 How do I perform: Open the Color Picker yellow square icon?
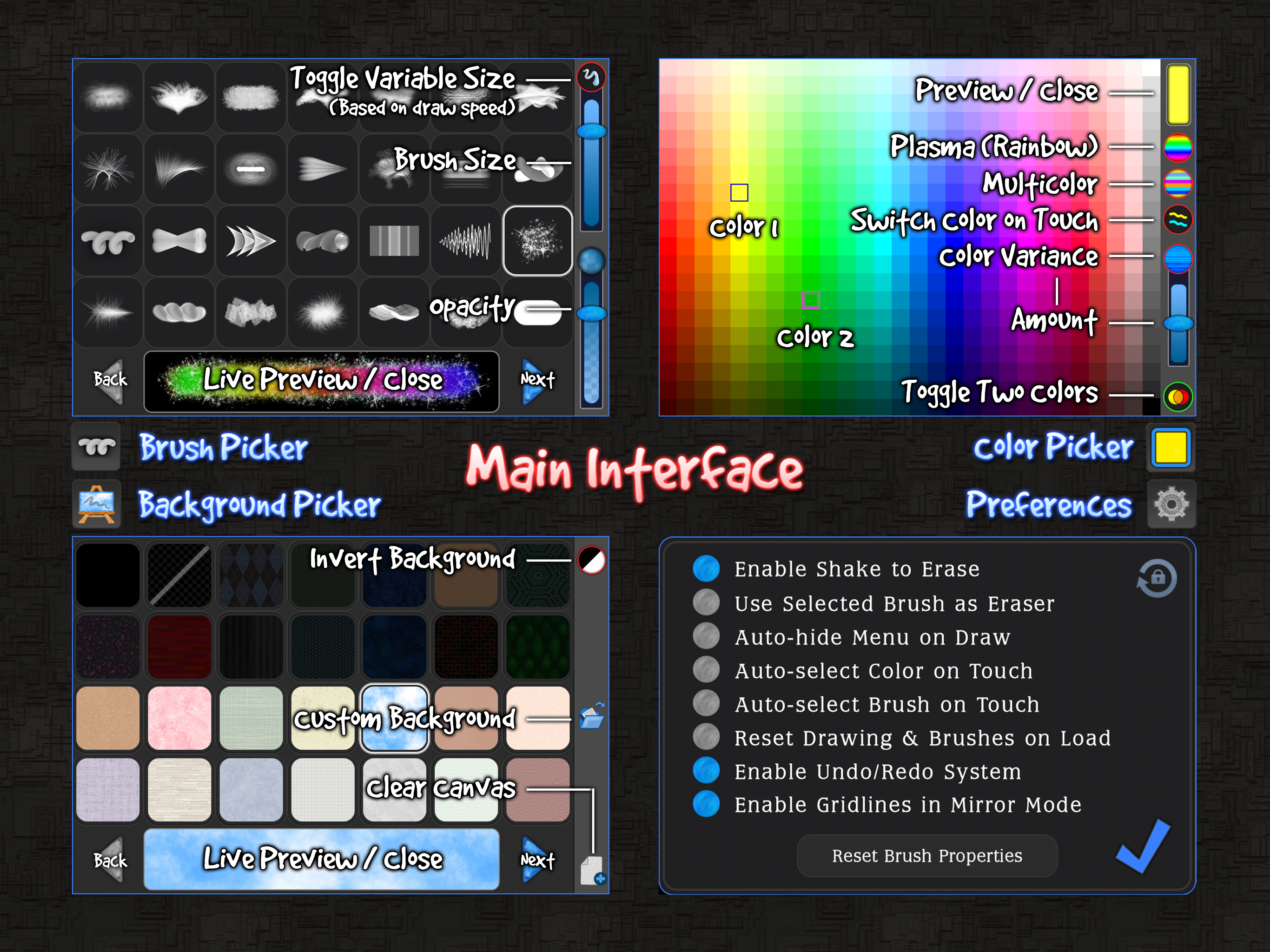(x=1171, y=447)
